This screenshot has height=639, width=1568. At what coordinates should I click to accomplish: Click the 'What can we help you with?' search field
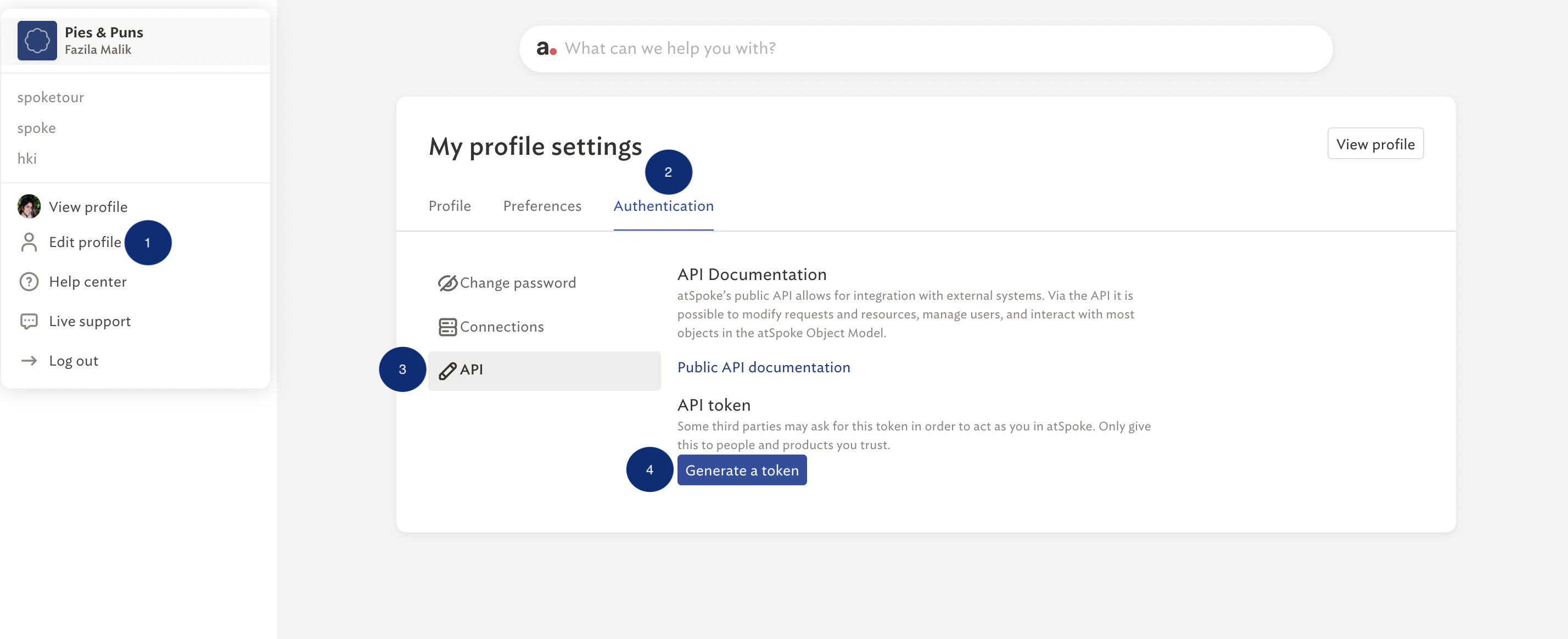pyautogui.click(x=926, y=49)
